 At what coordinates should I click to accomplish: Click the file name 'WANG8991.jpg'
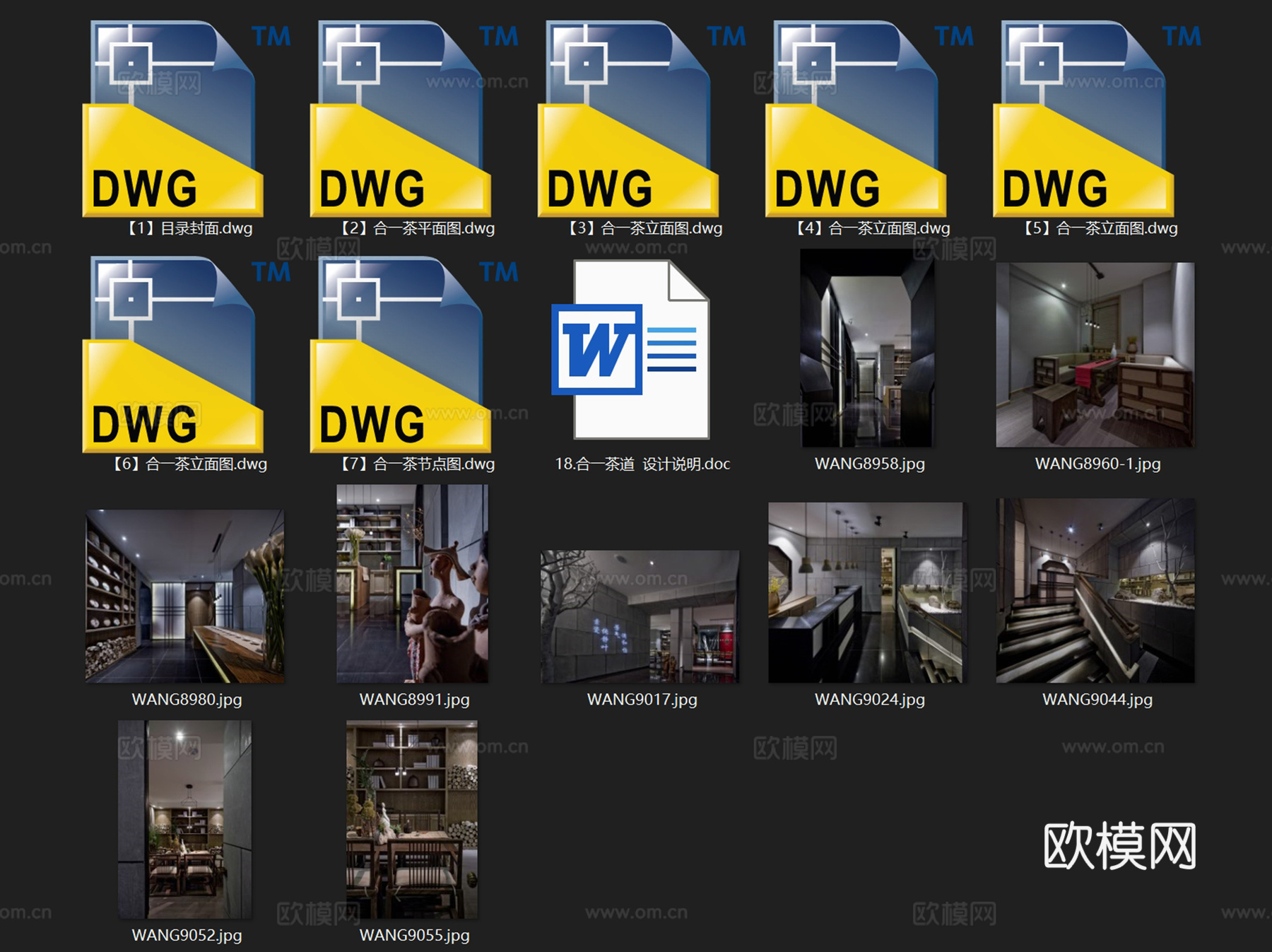[415, 700]
